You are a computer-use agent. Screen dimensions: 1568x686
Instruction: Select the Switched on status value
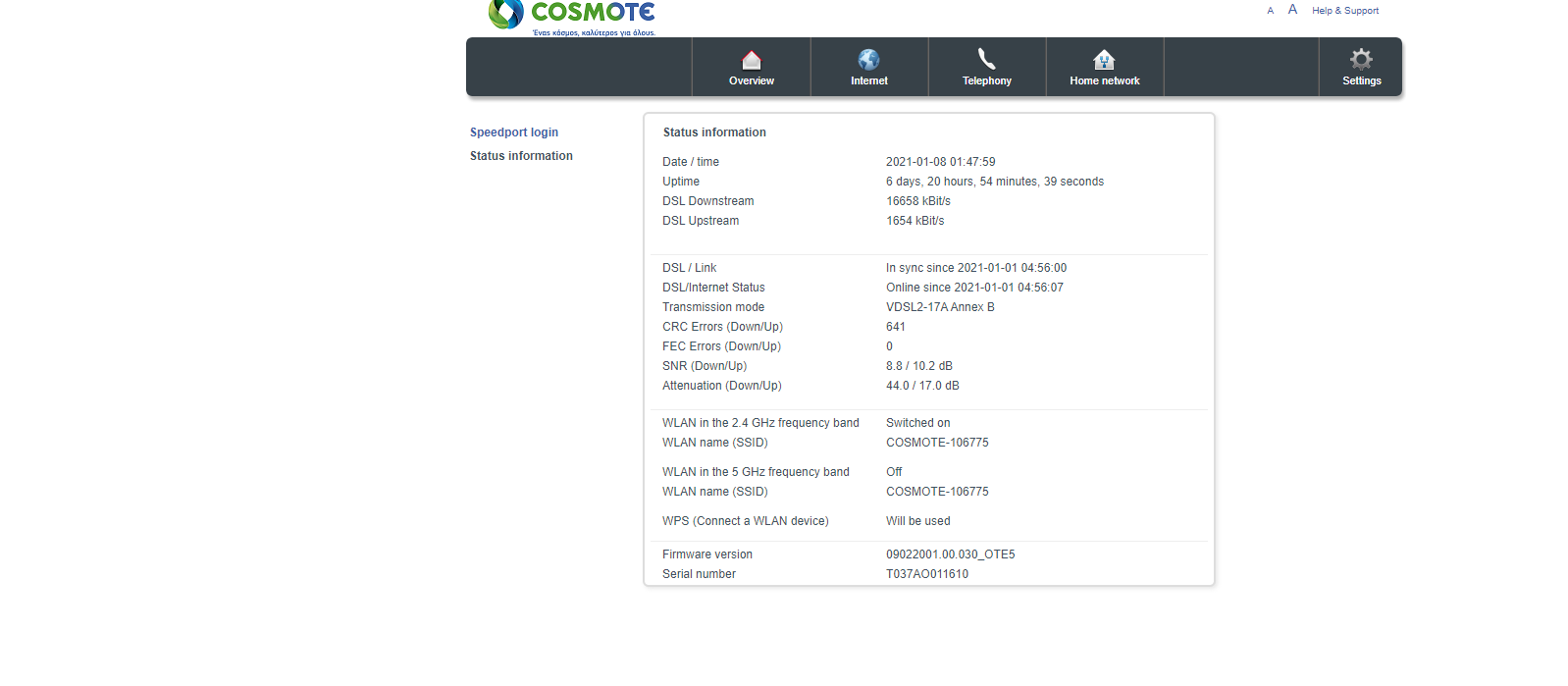(x=918, y=423)
